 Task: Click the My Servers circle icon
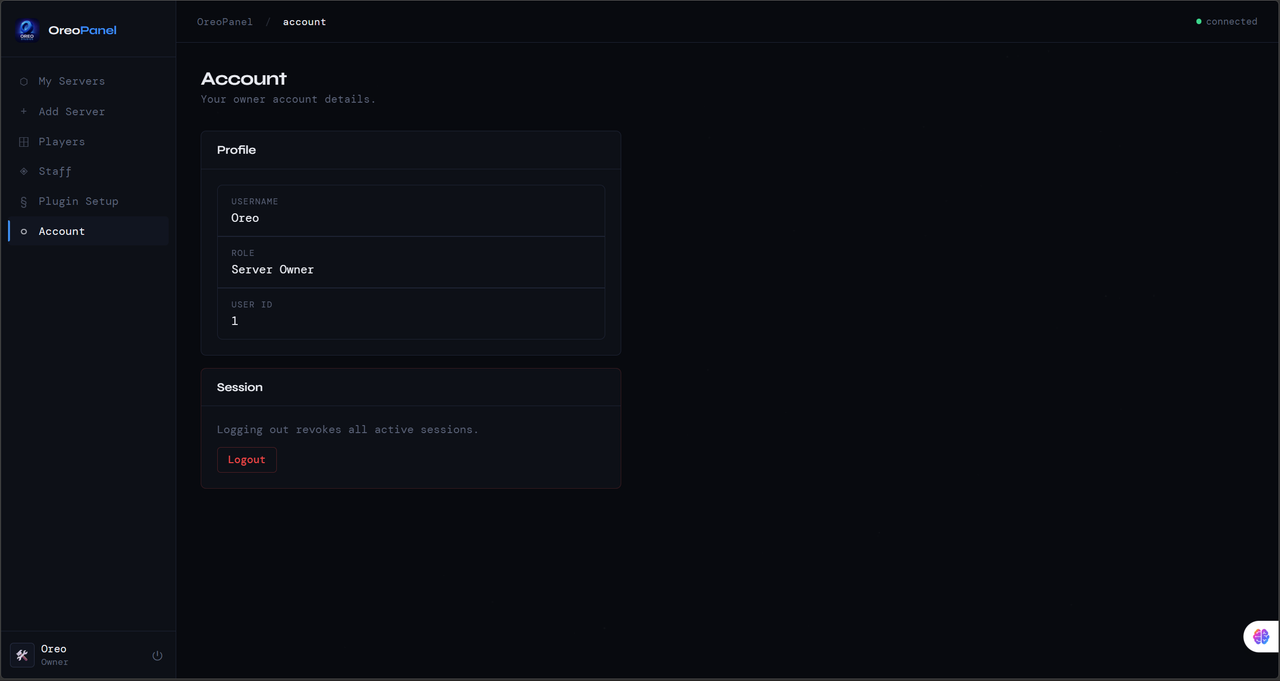24,82
